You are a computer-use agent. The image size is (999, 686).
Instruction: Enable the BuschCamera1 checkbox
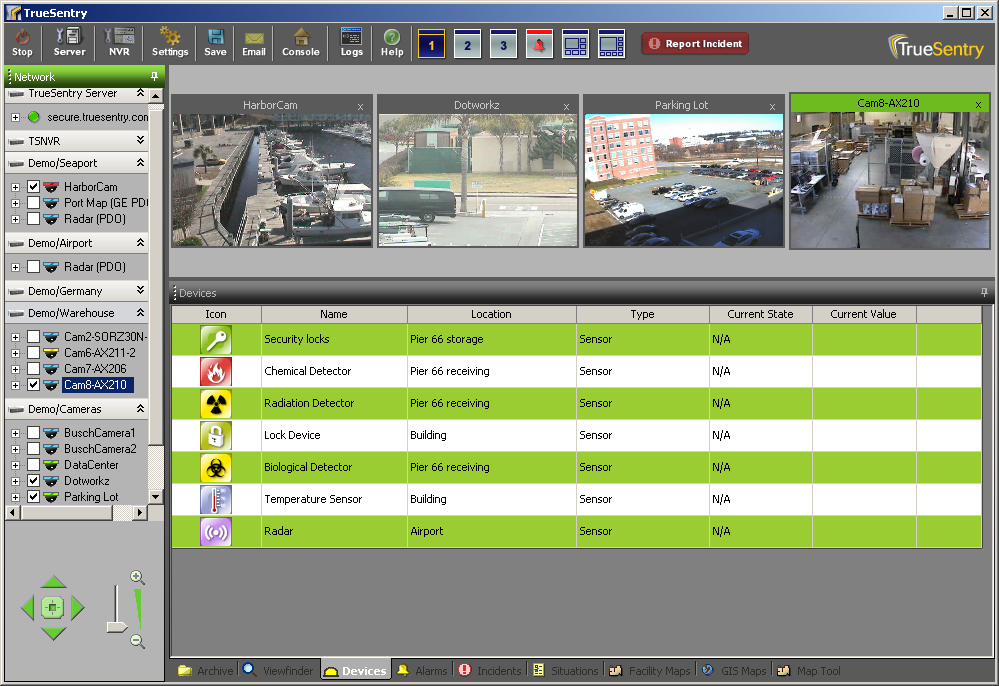34,433
